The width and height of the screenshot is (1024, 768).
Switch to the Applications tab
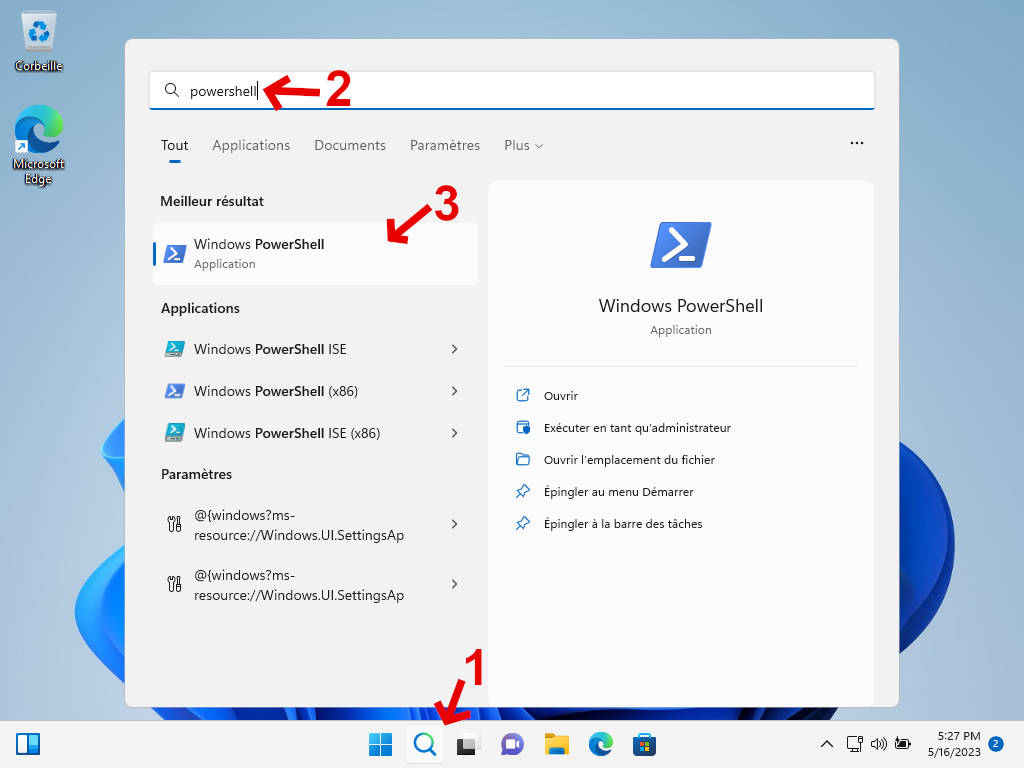tap(251, 145)
